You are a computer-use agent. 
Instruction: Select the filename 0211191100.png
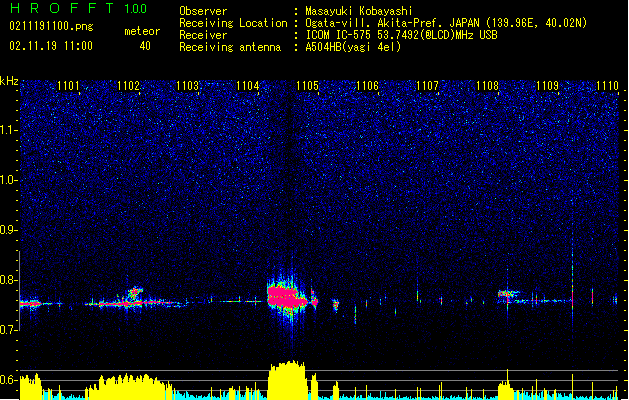[51, 26]
